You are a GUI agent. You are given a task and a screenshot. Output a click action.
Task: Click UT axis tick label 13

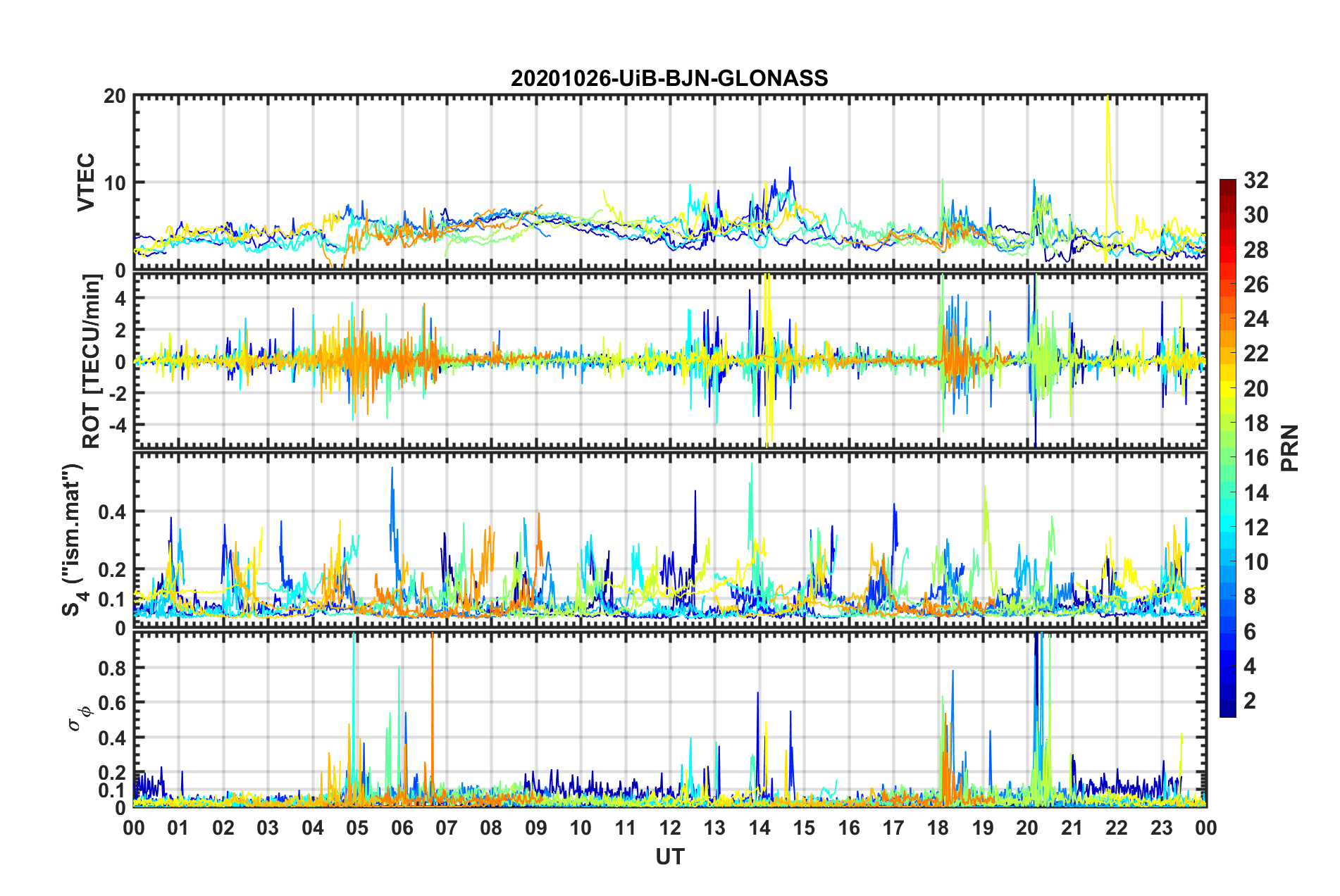pos(714,828)
